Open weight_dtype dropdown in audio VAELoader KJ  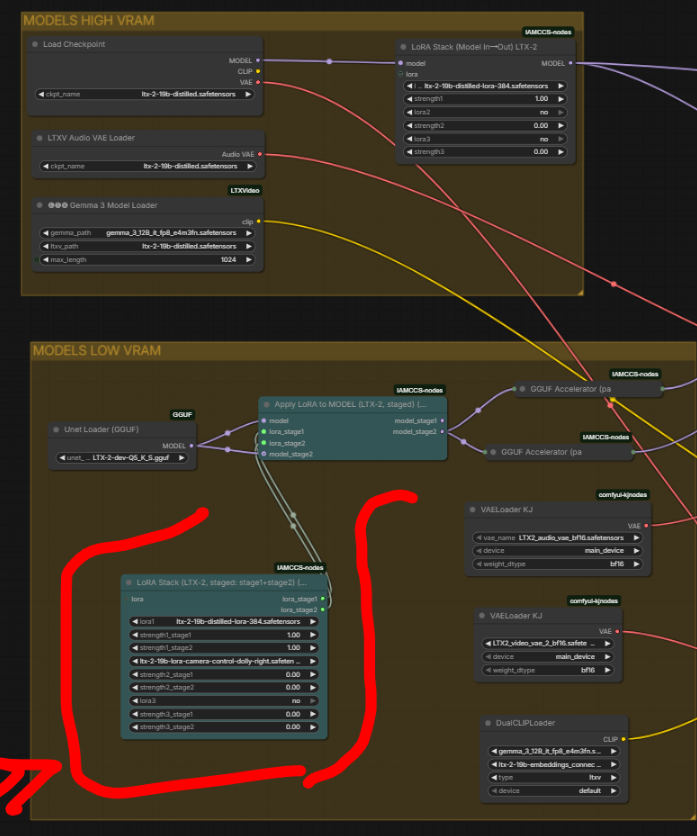[x=559, y=564]
